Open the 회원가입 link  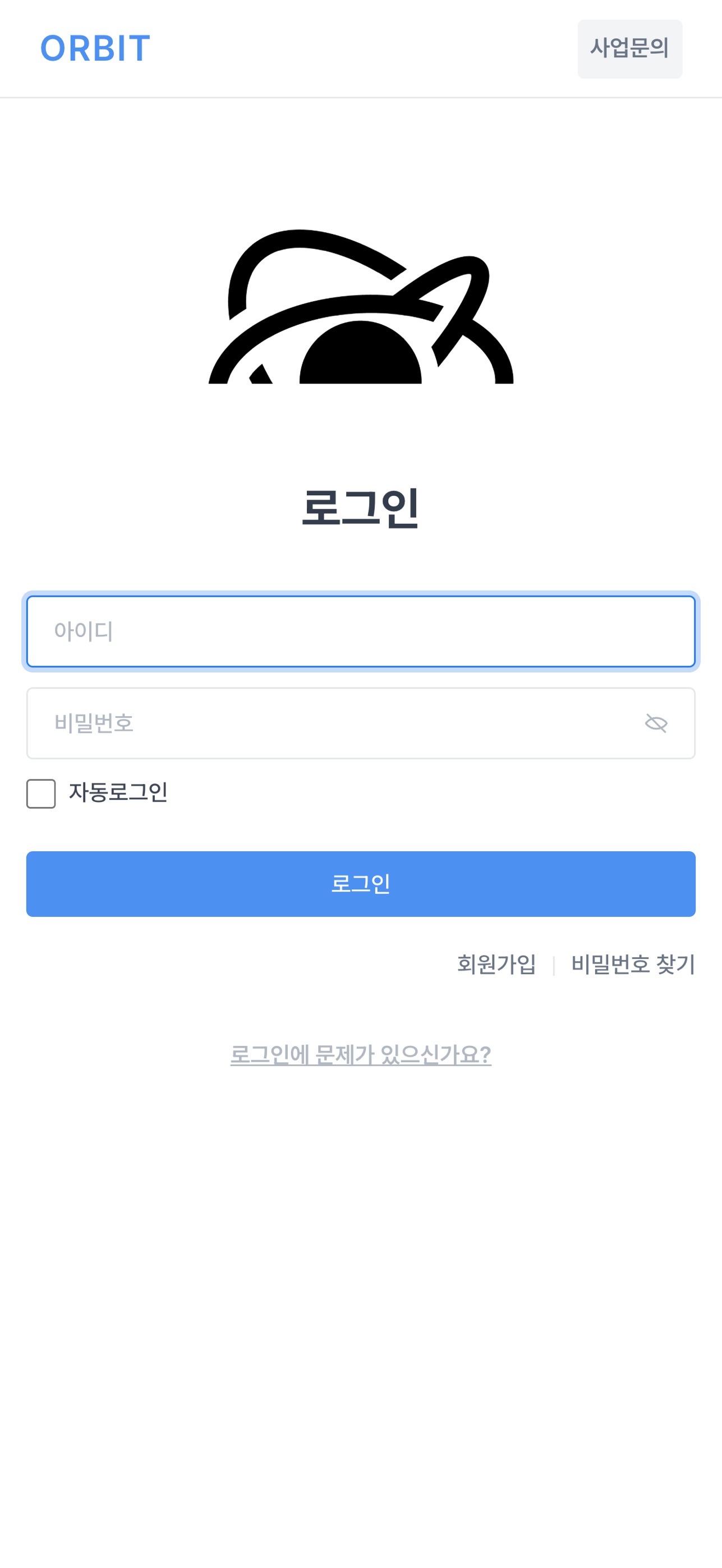496,964
